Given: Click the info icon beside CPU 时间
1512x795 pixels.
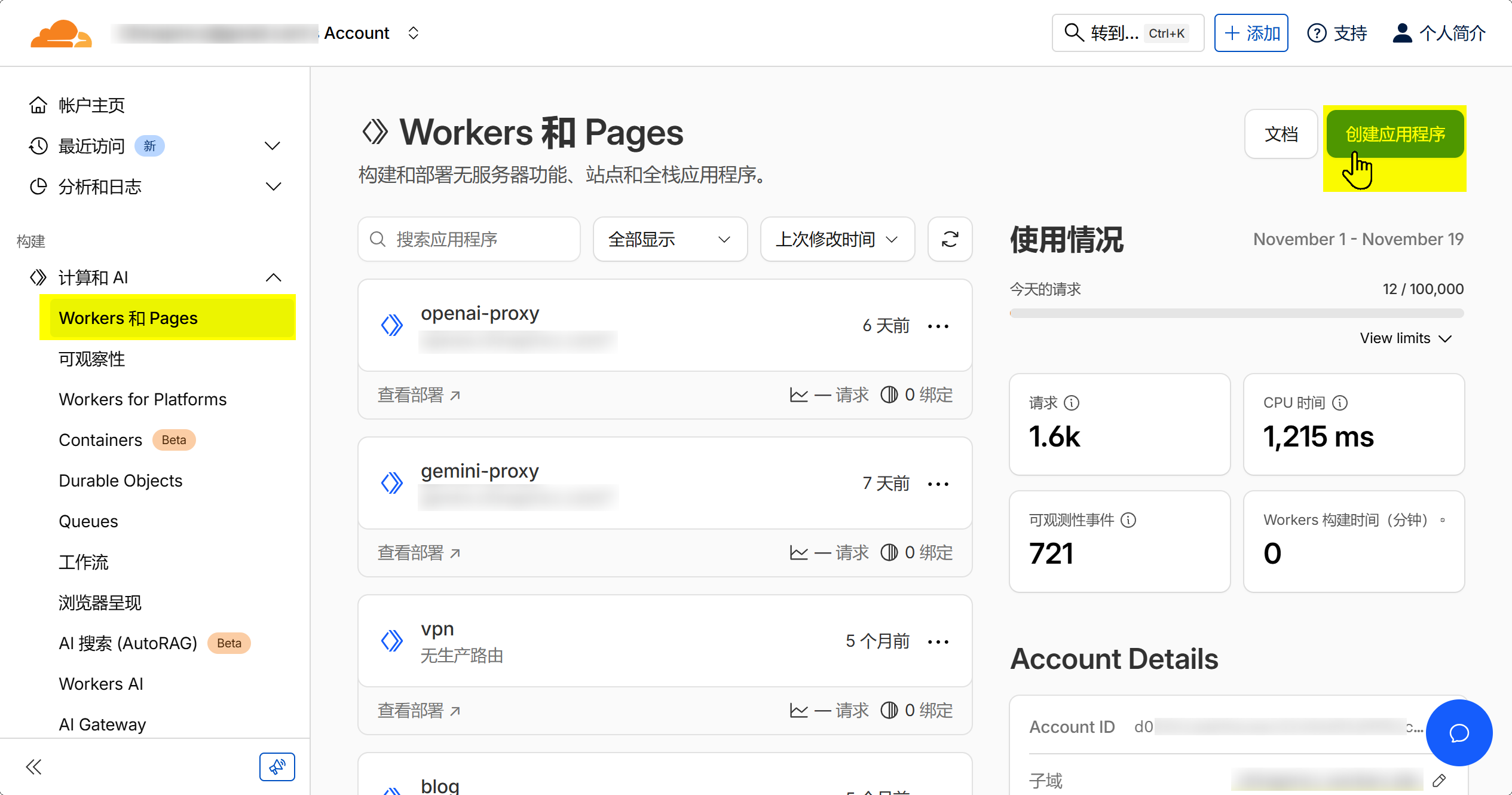Looking at the screenshot, I should pos(1340,403).
